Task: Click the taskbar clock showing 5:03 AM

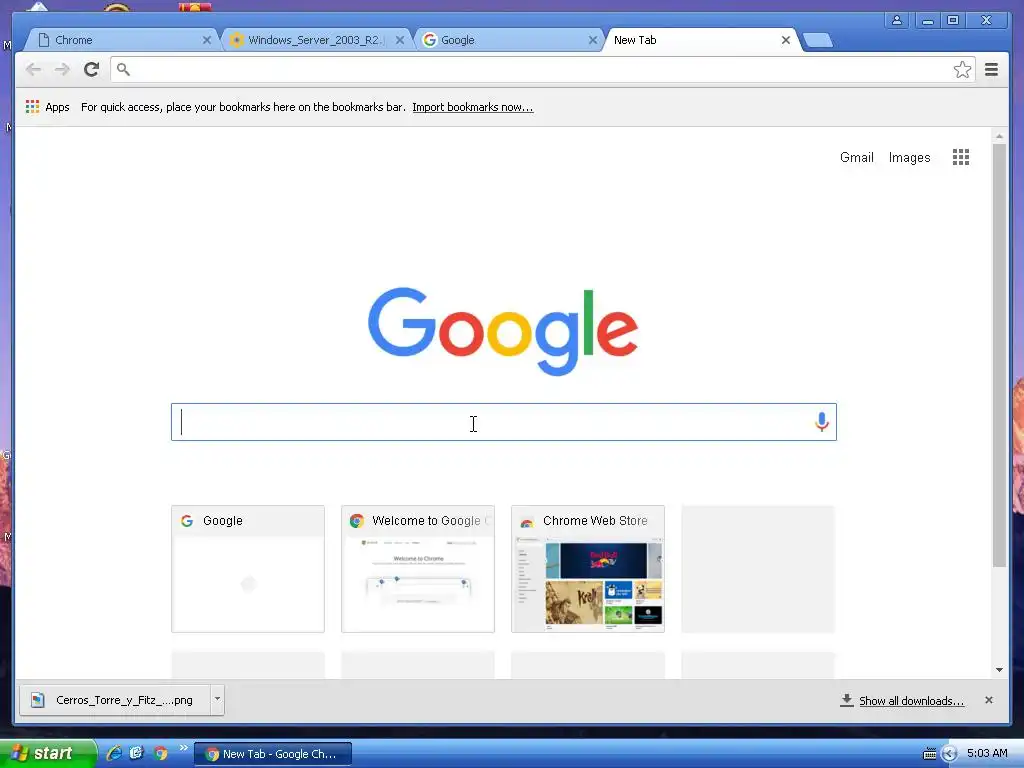Action: pyautogui.click(x=987, y=753)
